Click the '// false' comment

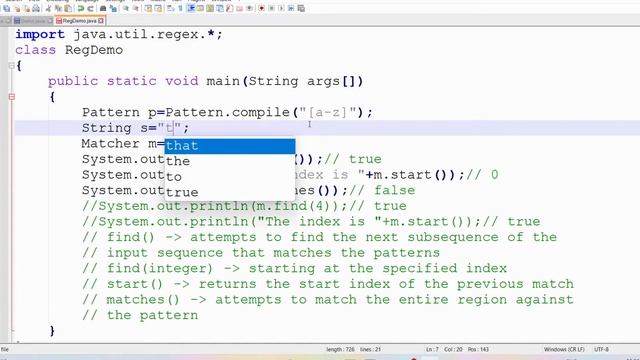(x=382, y=191)
